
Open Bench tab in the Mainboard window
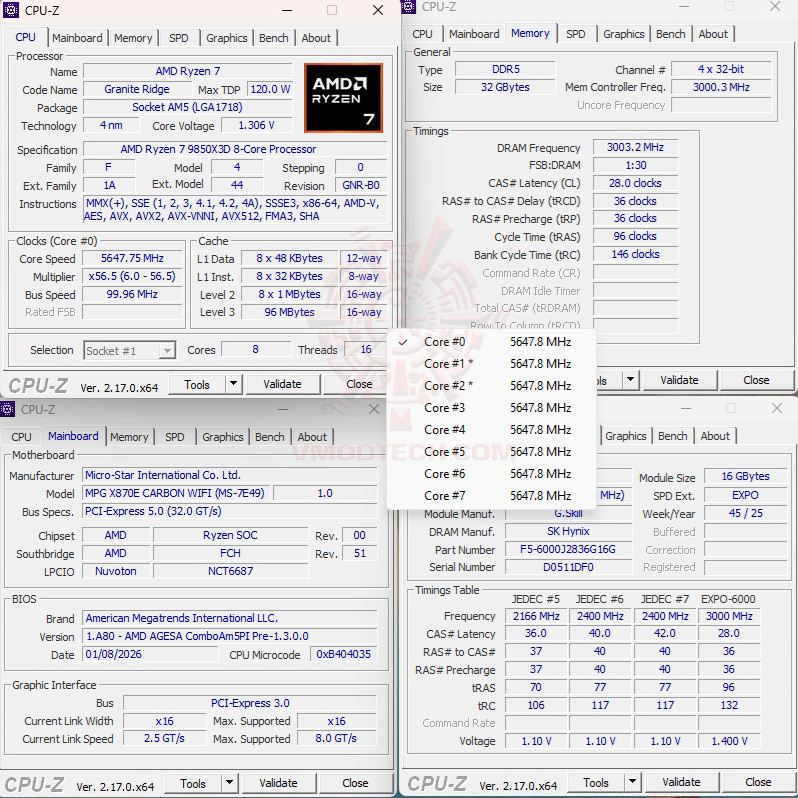(x=270, y=437)
